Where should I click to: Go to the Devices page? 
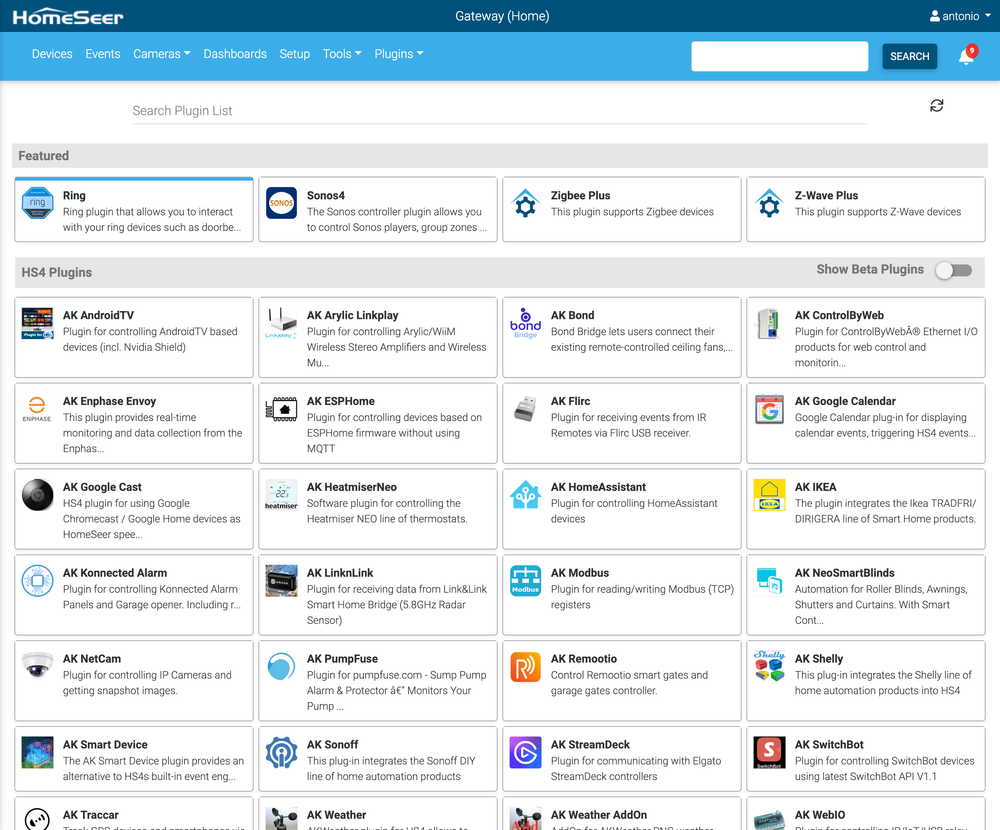pos(52,54)
